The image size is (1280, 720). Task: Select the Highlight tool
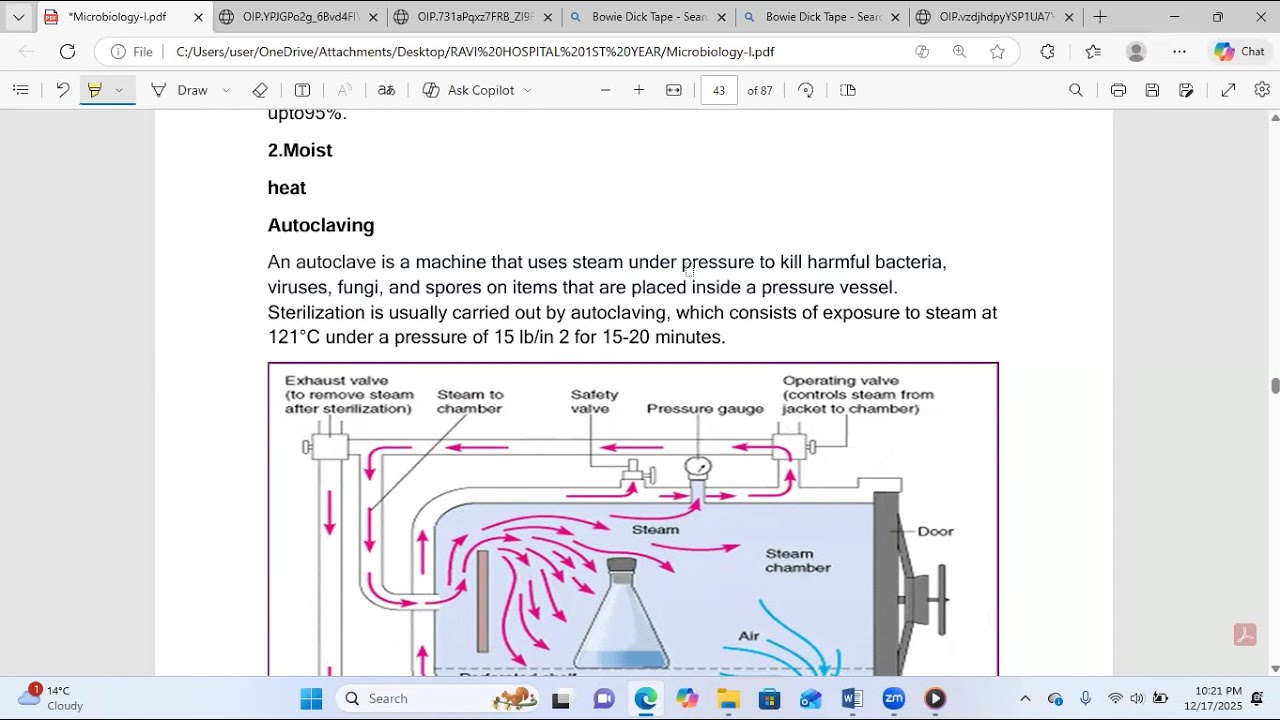coord(95,90)
